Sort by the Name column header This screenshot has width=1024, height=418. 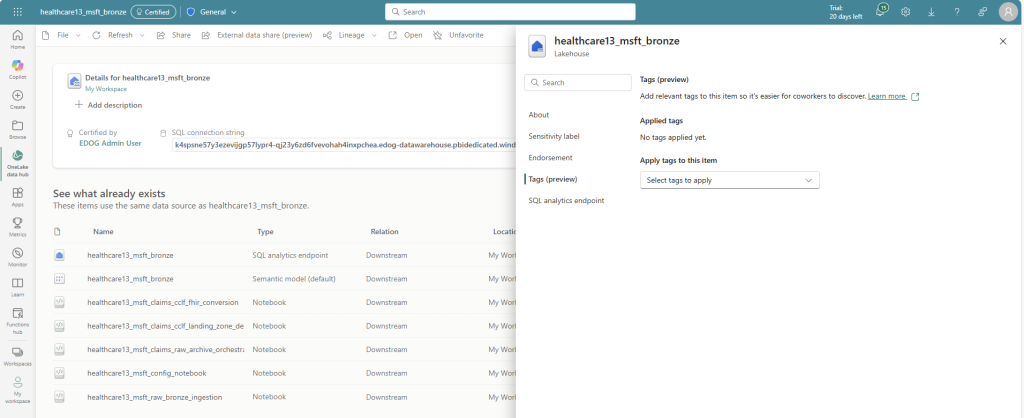tap(103, 232)
